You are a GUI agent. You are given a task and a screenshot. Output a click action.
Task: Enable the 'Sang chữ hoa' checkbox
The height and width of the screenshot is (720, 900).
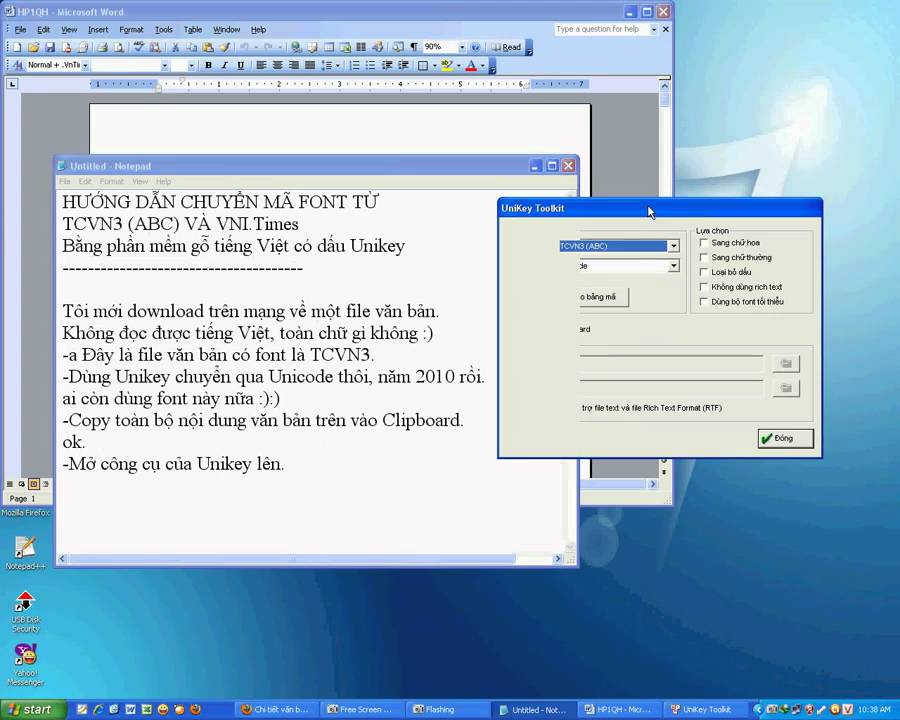pos(704,243)
